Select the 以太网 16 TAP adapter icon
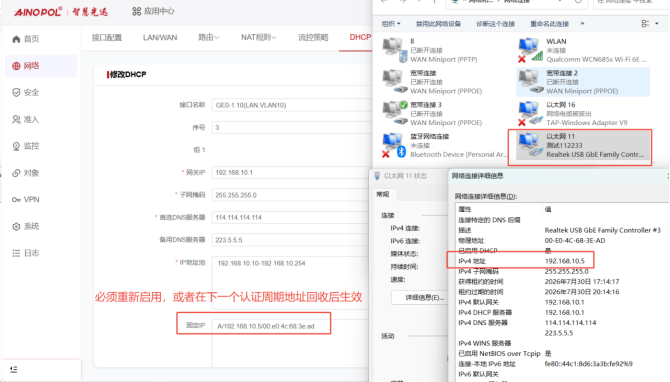The width and height of the screenshot is (670, 382). tap(530, 113)
